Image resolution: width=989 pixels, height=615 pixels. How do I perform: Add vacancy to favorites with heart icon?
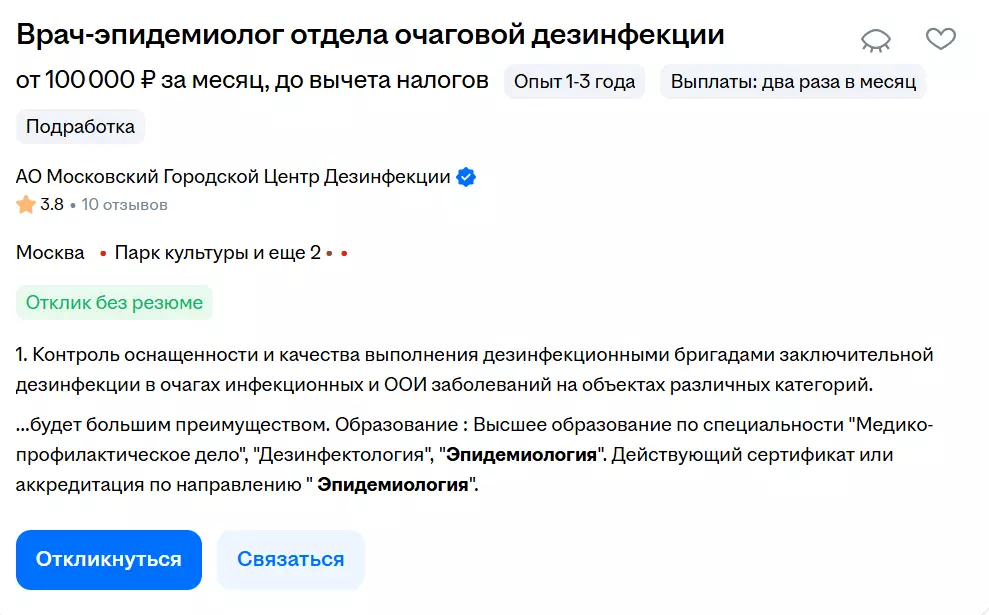point(940,39)
